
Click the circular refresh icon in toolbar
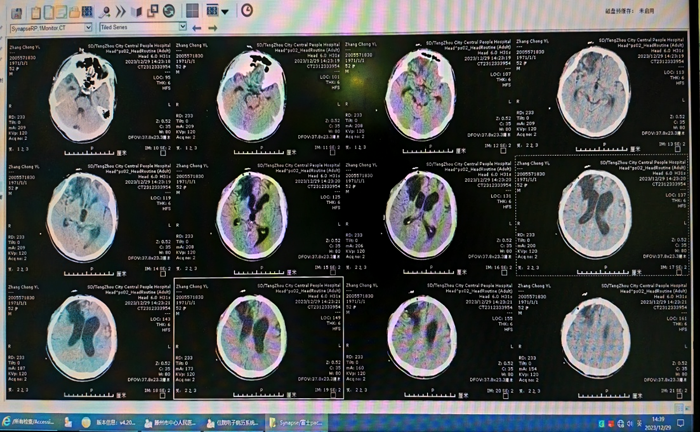(170, 11)
